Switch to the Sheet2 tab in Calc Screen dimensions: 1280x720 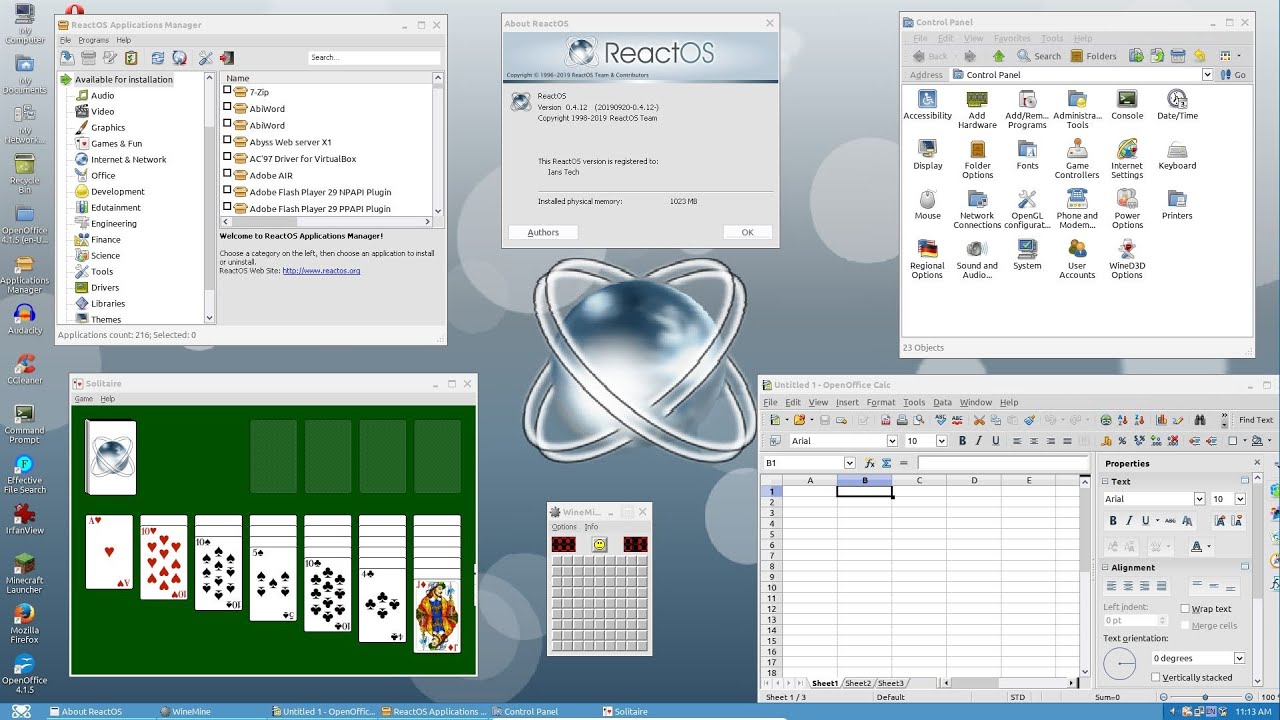[x=858, y=683]
